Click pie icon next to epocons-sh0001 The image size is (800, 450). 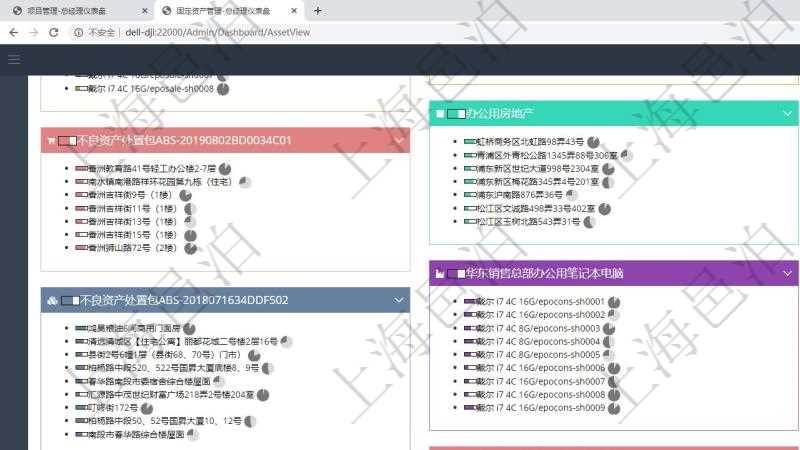[614, 301]
